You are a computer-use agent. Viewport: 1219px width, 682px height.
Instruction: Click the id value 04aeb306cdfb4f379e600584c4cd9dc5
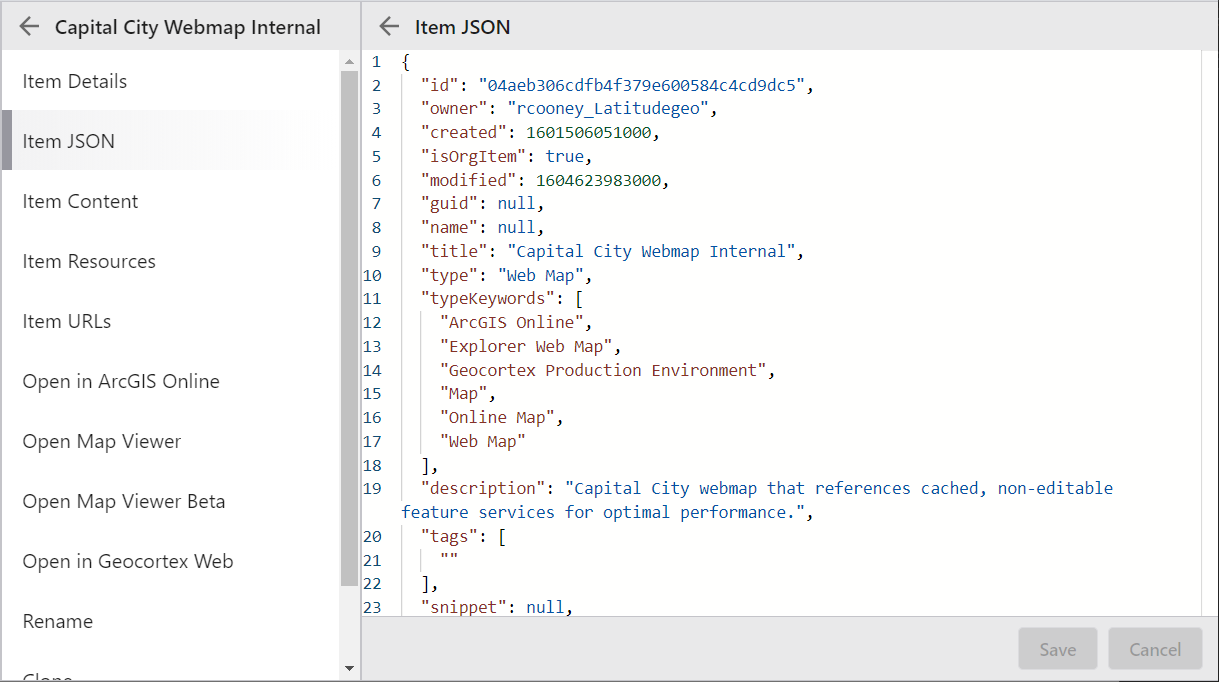(642, 85)
